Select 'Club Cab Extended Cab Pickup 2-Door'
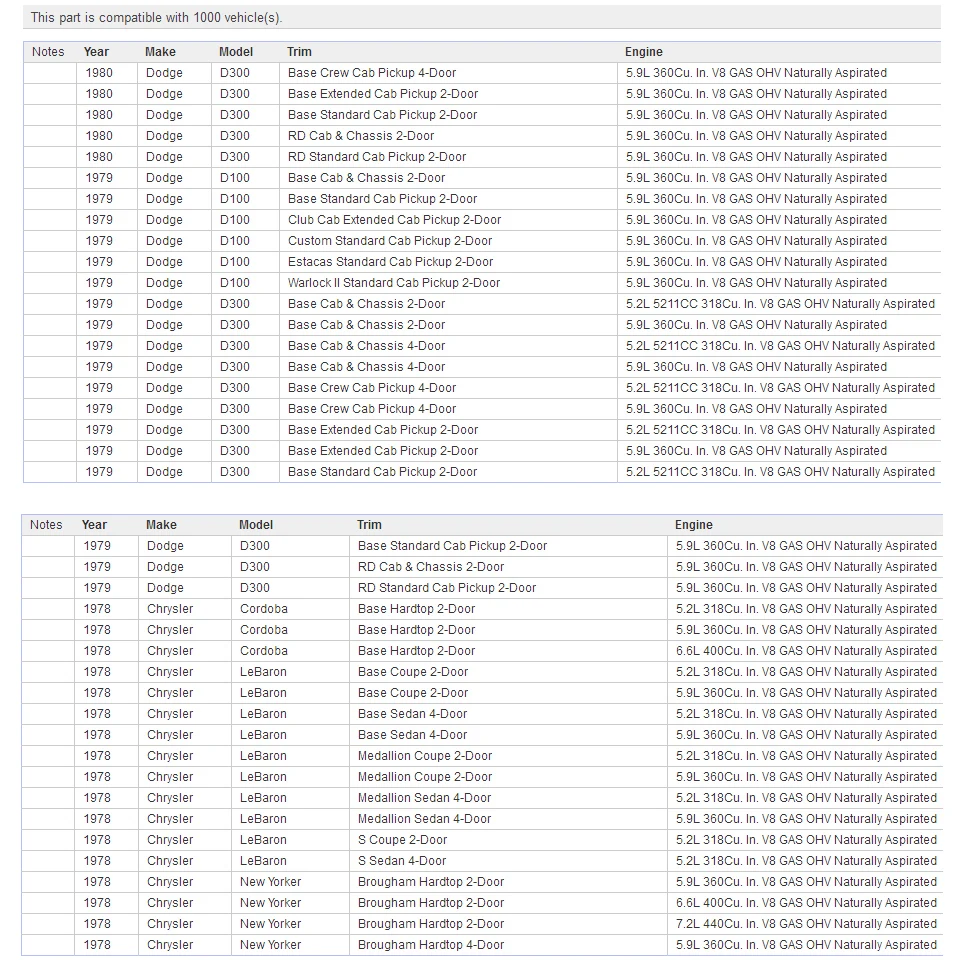 click(x=394, y=220)
